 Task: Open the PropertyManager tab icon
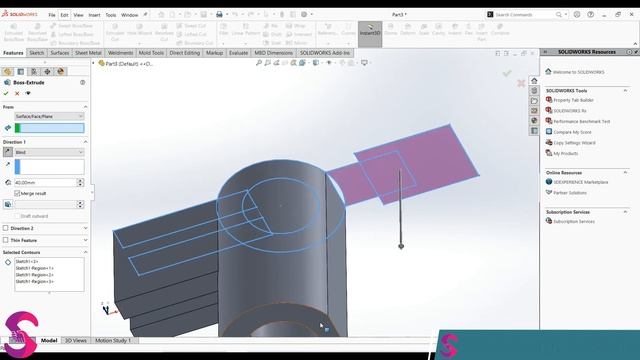click(x=20, y=71)
